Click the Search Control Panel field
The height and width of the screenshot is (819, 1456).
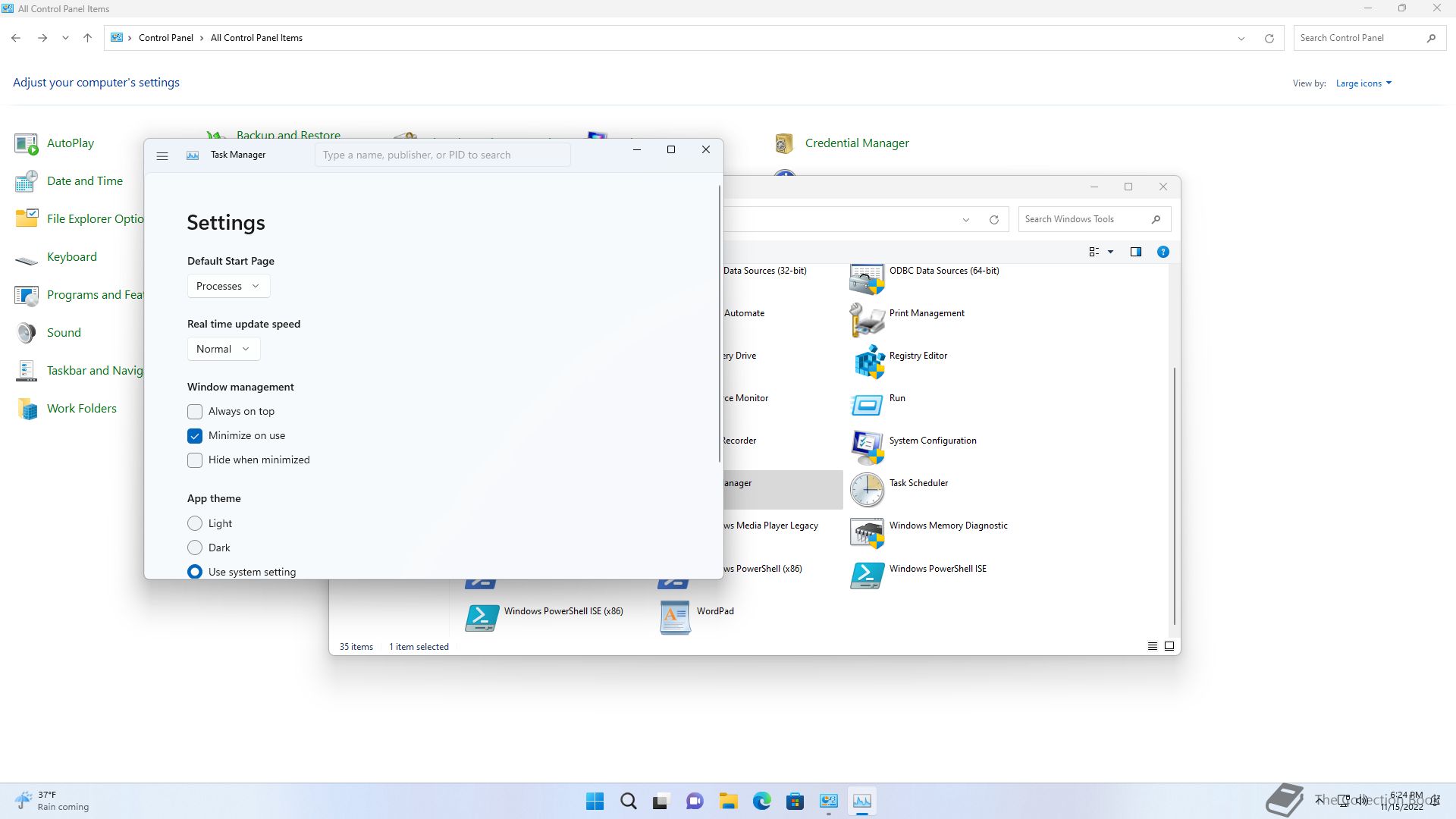(1370, 38)
